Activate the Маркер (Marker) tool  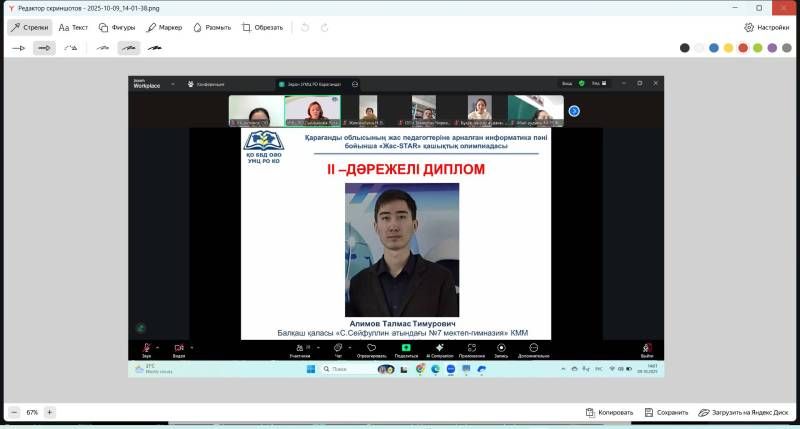coord(163,27)
